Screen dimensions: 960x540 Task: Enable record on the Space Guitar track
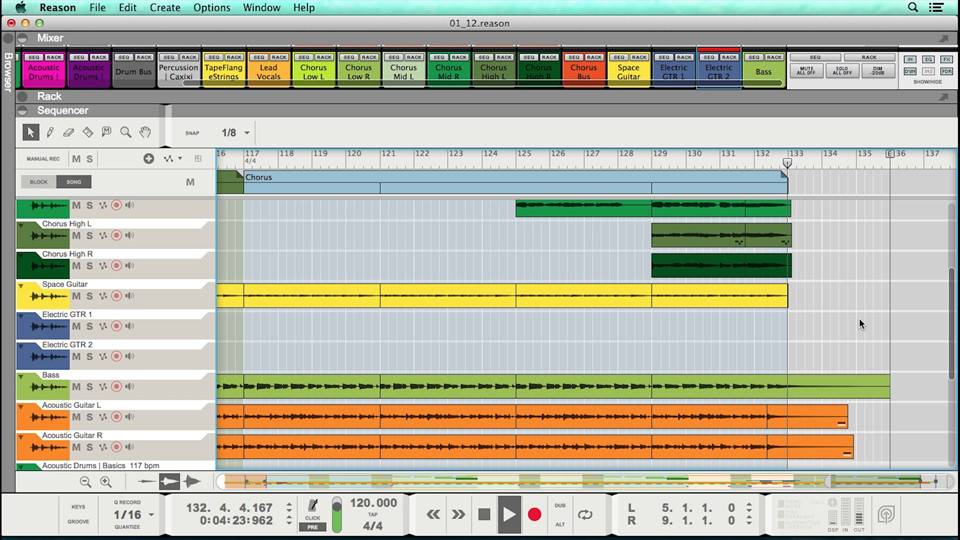click(x=116, y=296)
